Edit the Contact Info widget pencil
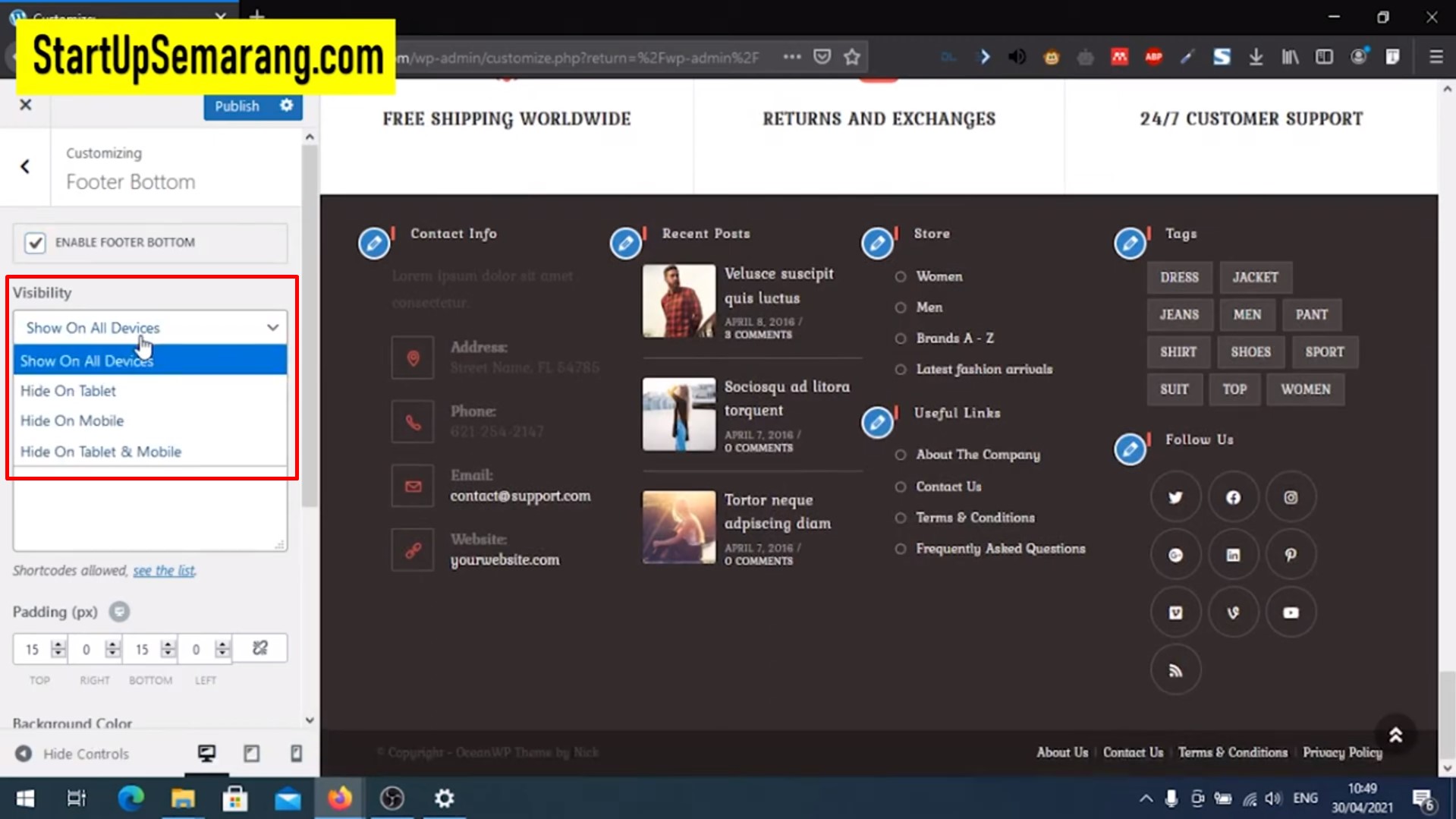The image size is (1456, 819). [x=374, y=244]
